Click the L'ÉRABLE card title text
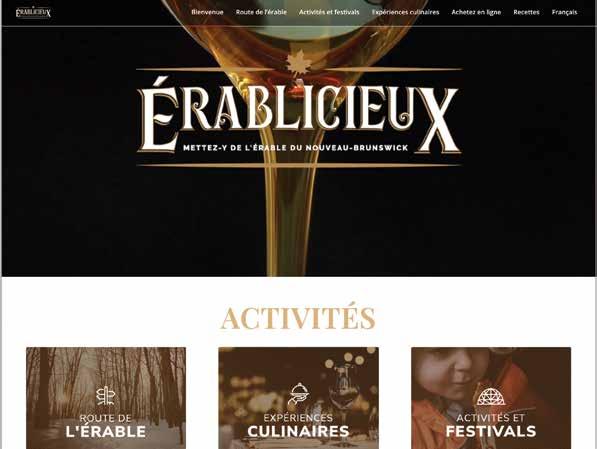Screen dimensions: 597x449 pyautogui.click(x=106, y=432)
